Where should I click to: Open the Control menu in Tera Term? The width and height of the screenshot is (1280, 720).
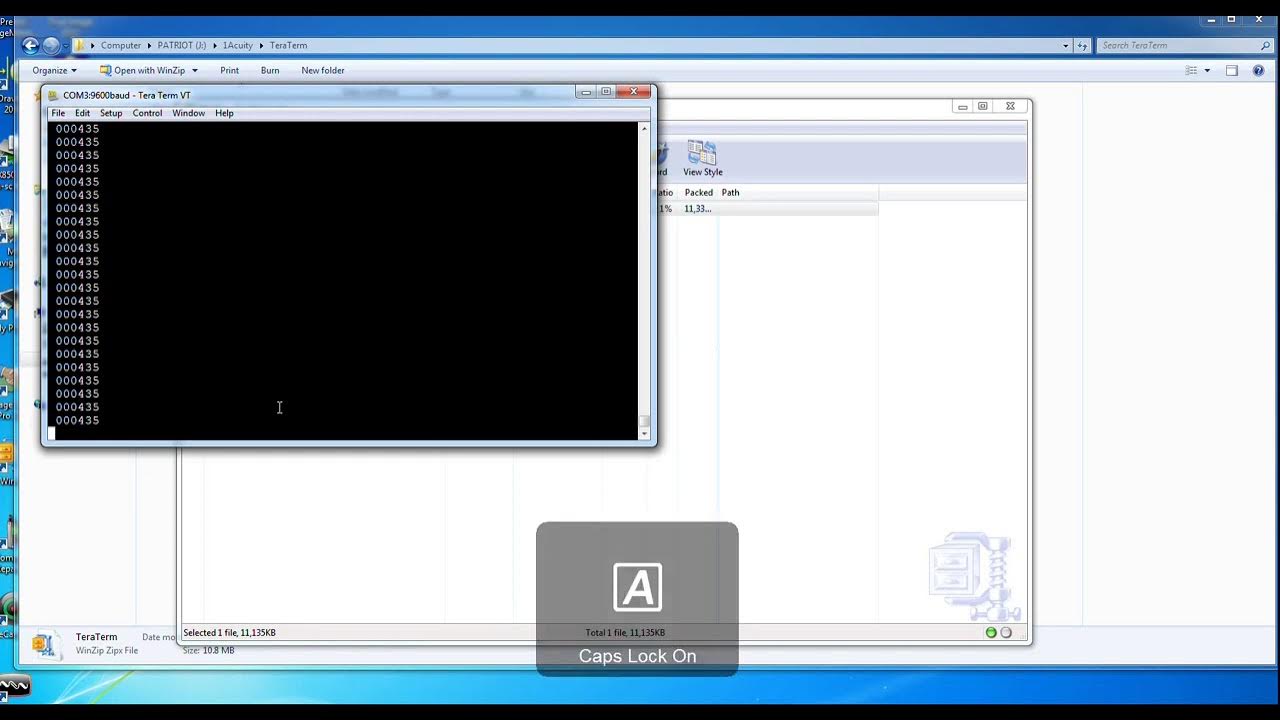click(147, 113)
